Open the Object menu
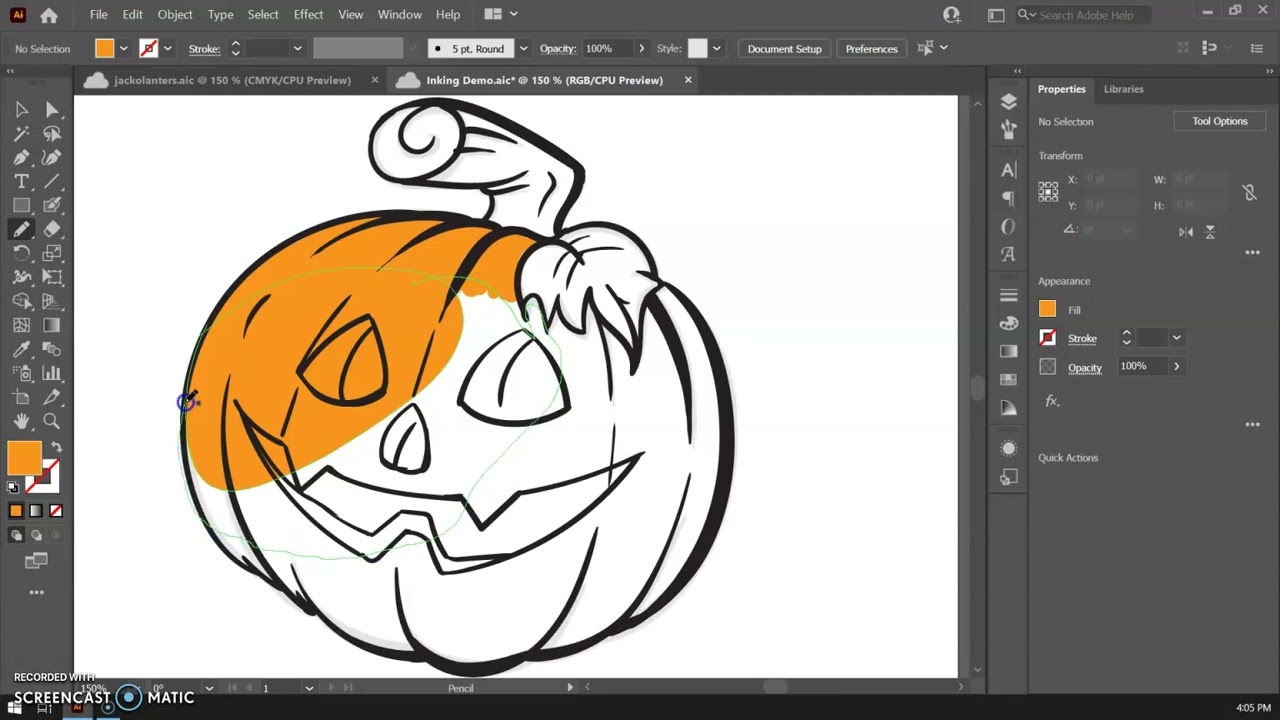This screenshot has width=1280, height=720. tap(175, 14)
